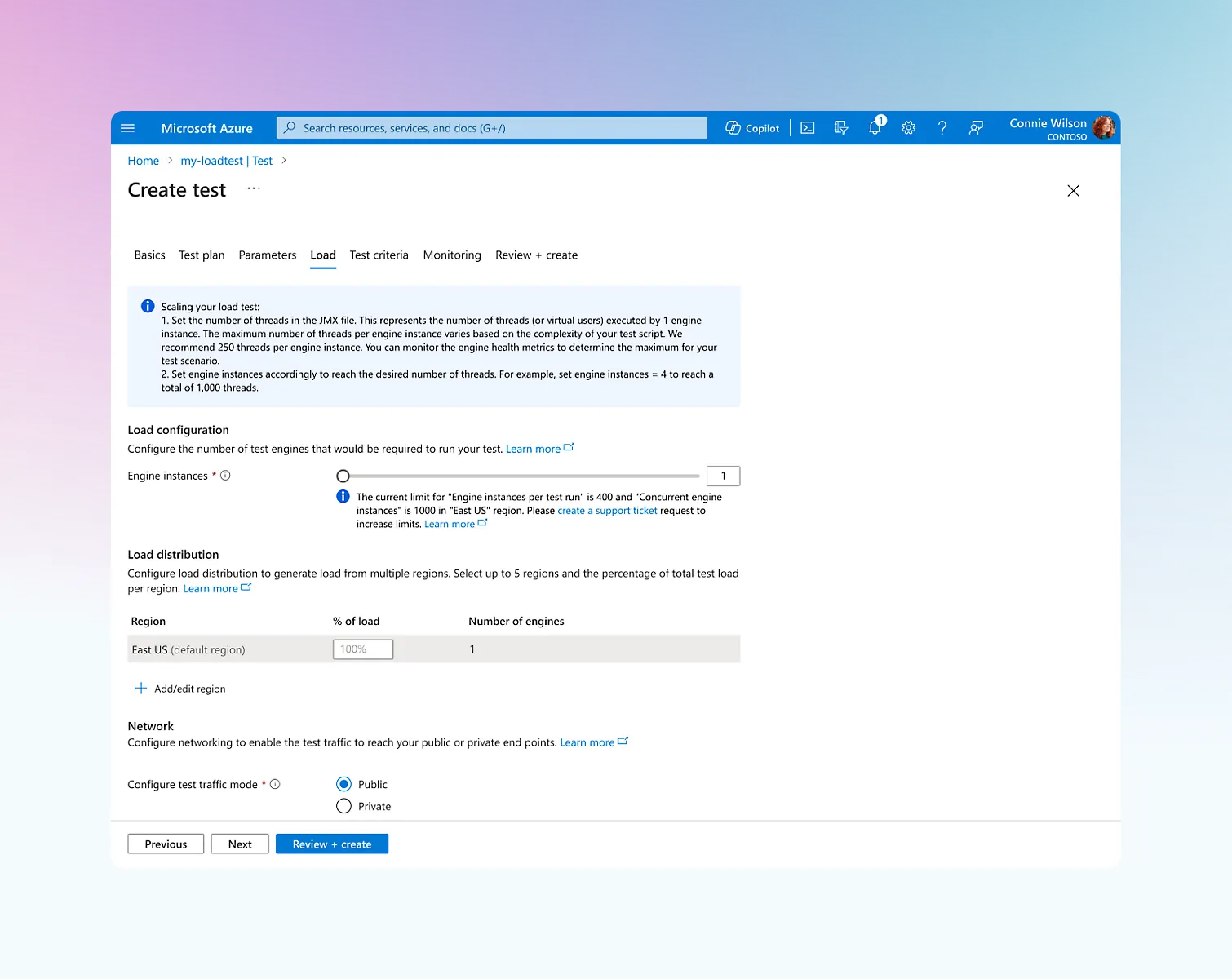Switch to the Test criteria tab
This screenshot has height=979, width=1232.
pyautogui.click(x=379, y=255)
